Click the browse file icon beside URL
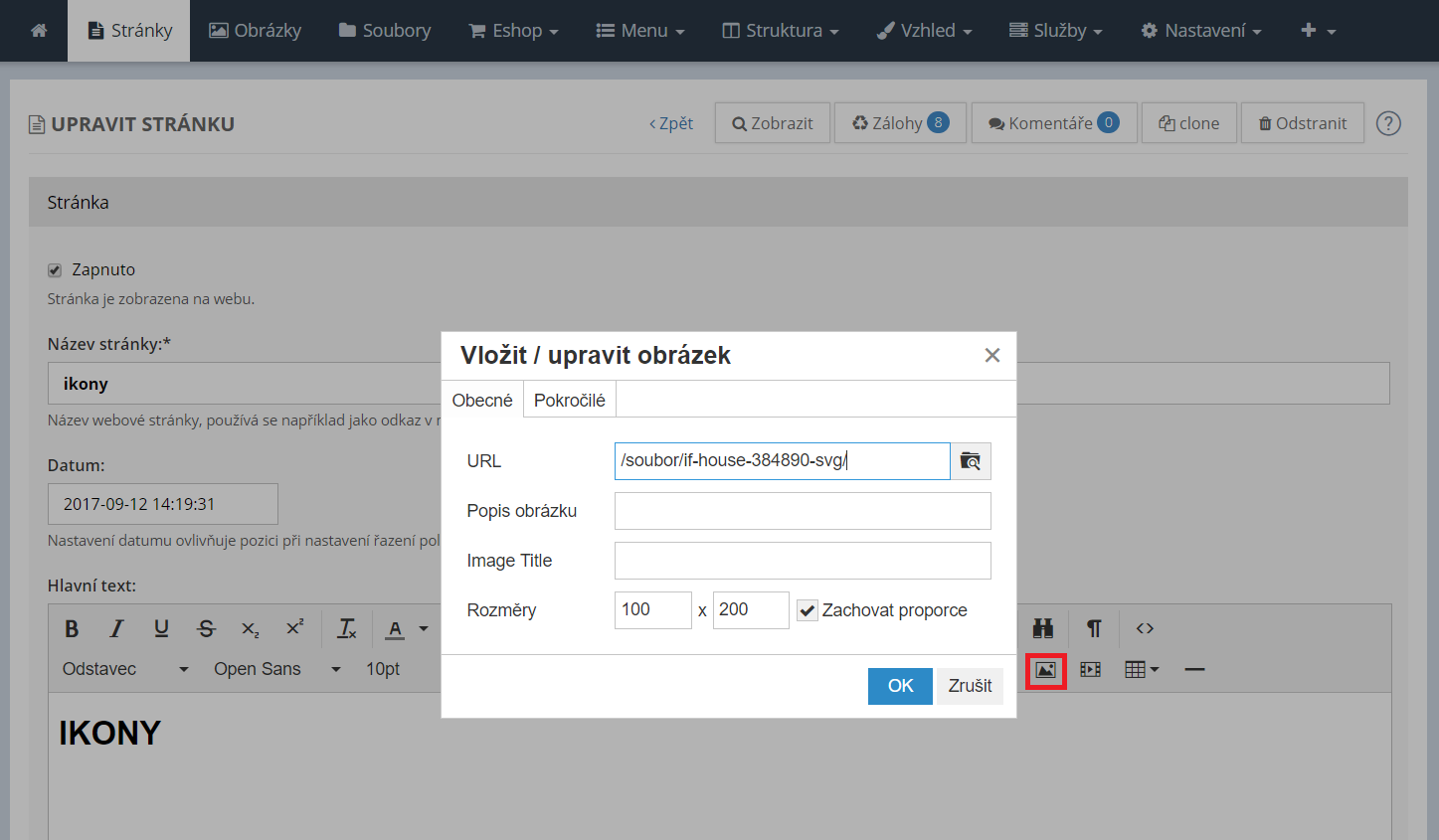The width and height of the screenshot is (1439, 840). pos(970,461)
